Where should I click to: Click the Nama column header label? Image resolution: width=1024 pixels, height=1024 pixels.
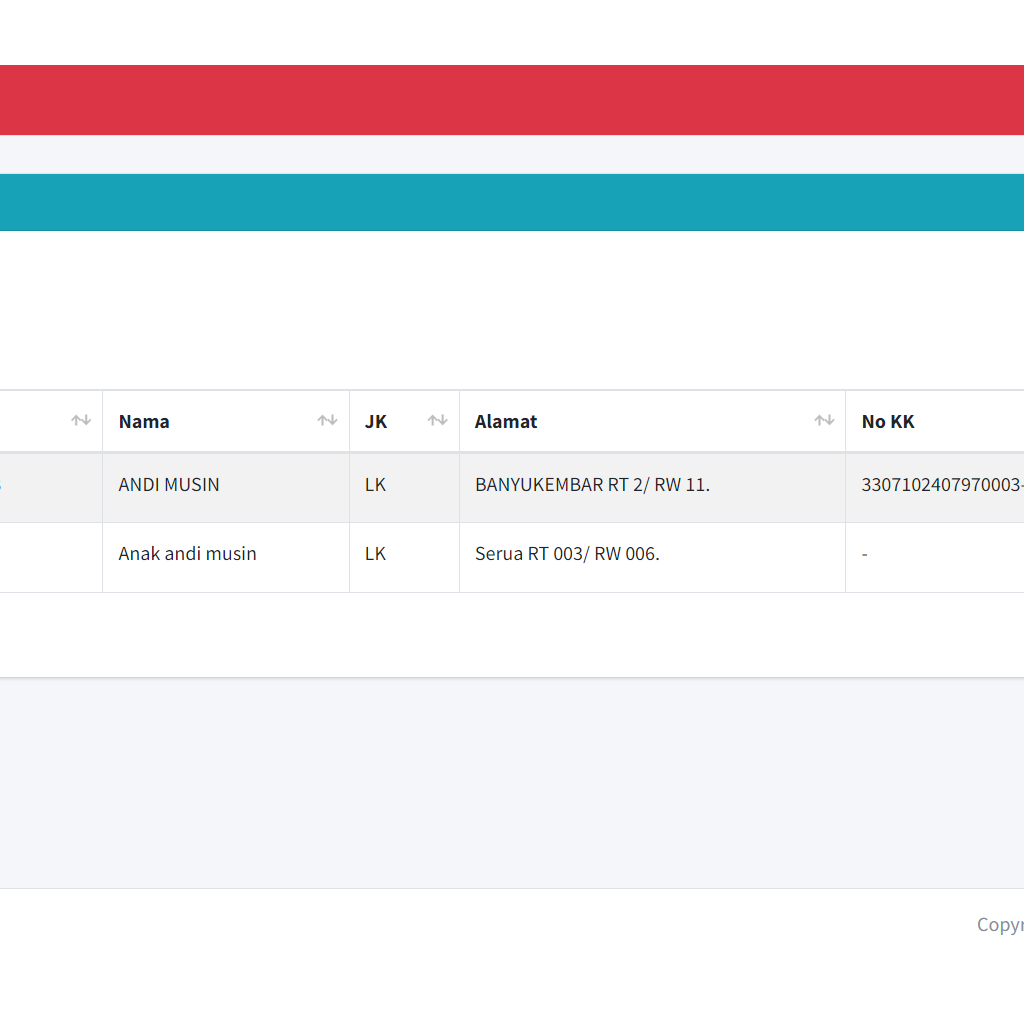144,422
